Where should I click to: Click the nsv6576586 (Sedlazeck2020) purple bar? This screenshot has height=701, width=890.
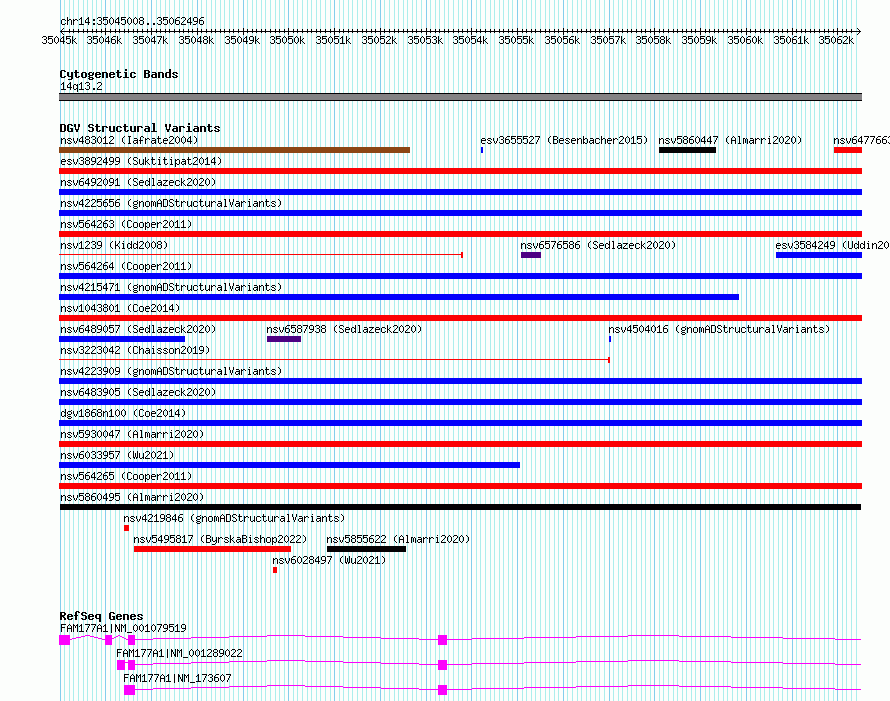[x=531, y=255]
